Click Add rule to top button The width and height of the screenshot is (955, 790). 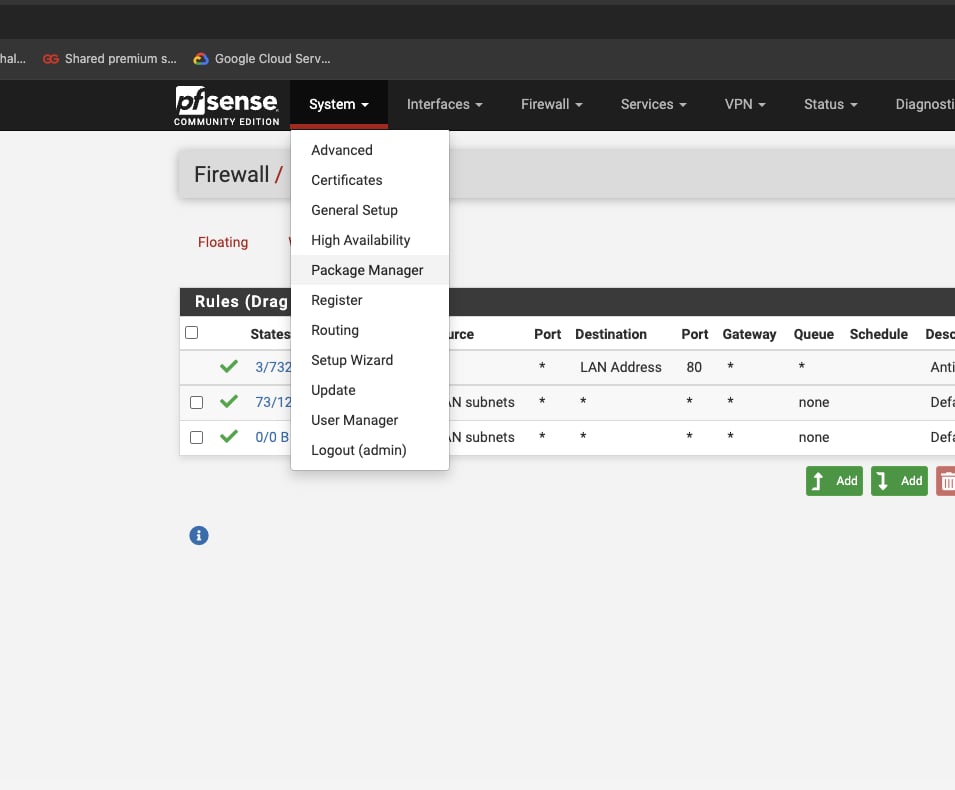tap(834, 481)
